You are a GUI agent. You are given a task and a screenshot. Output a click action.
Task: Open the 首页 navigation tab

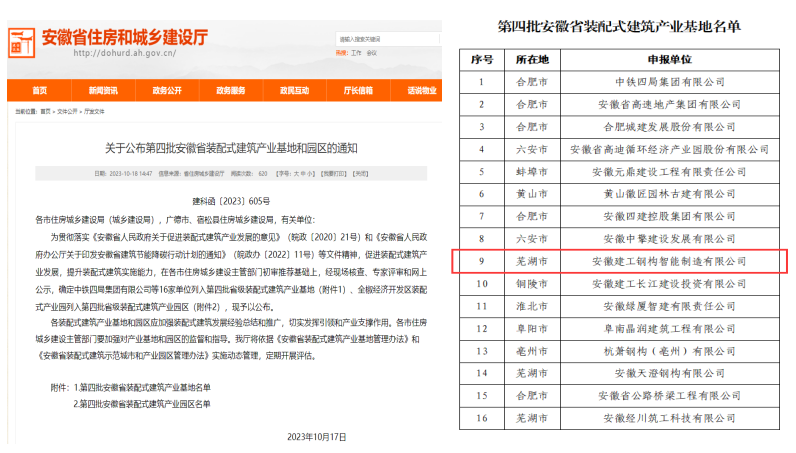(39, 90)
